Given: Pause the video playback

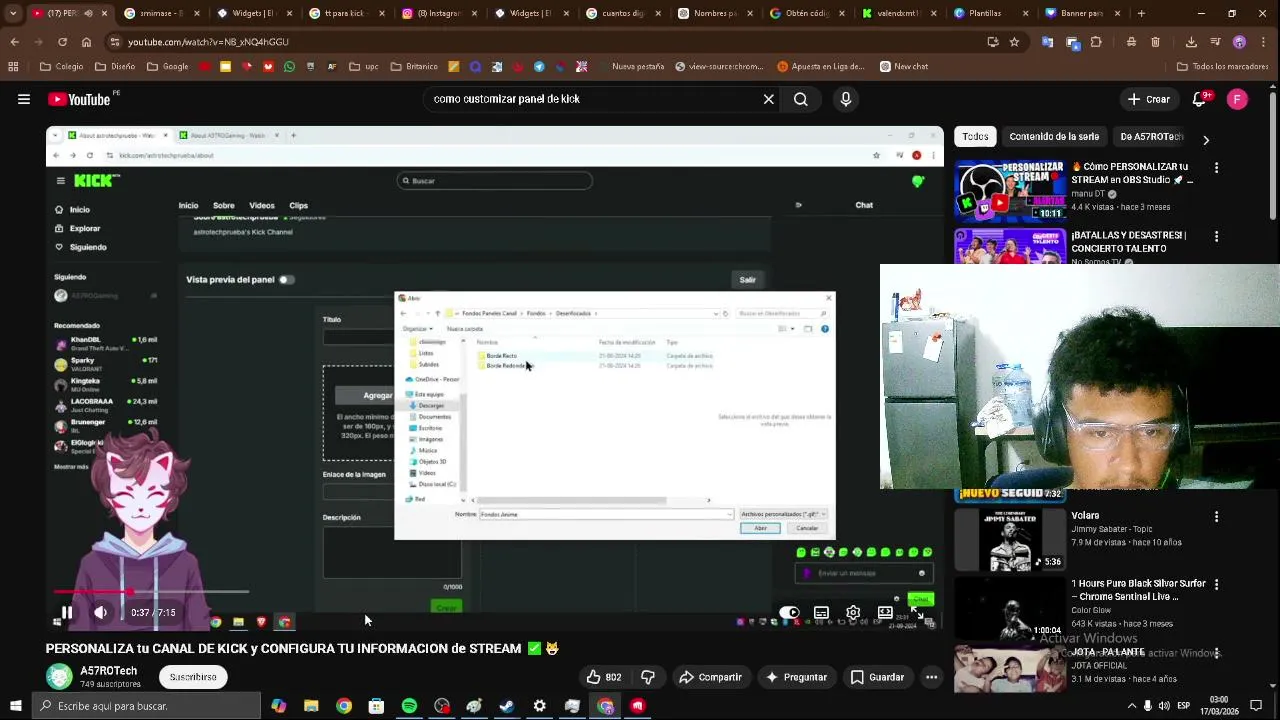Looking at the screenshot, I should pyautogui.click(x=66, y=612).
